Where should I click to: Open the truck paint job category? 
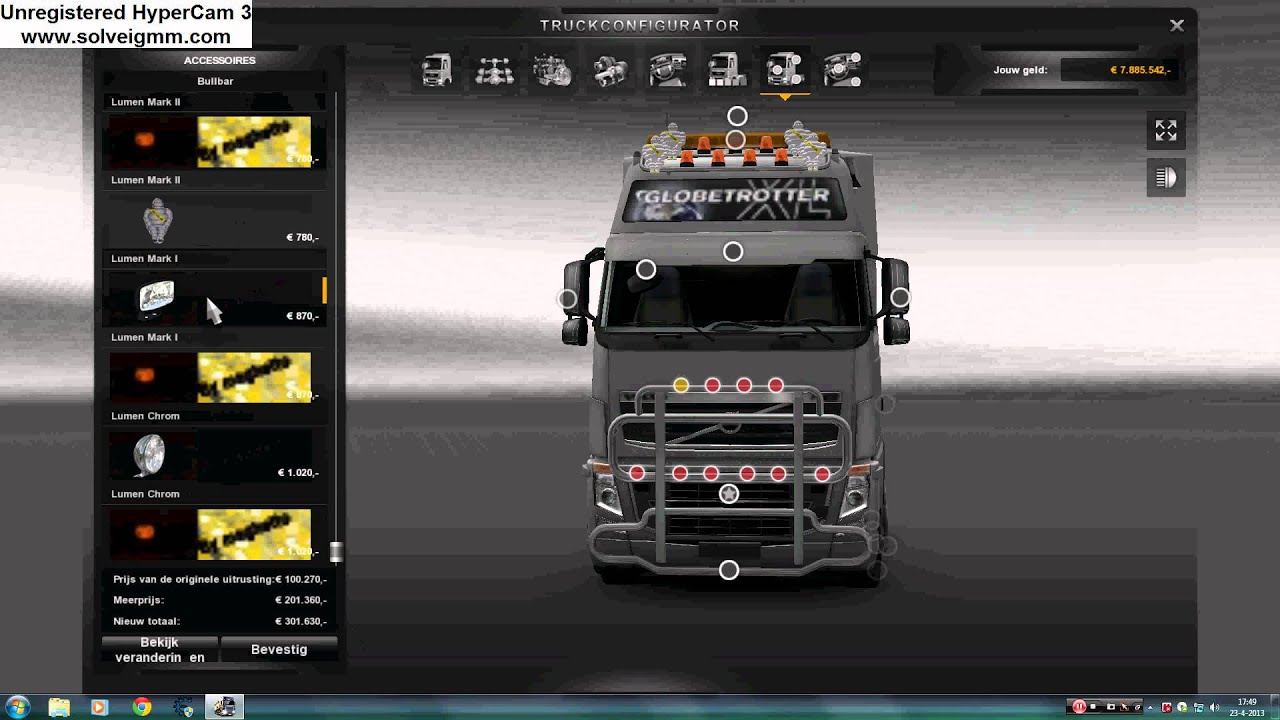pos(726,70)
